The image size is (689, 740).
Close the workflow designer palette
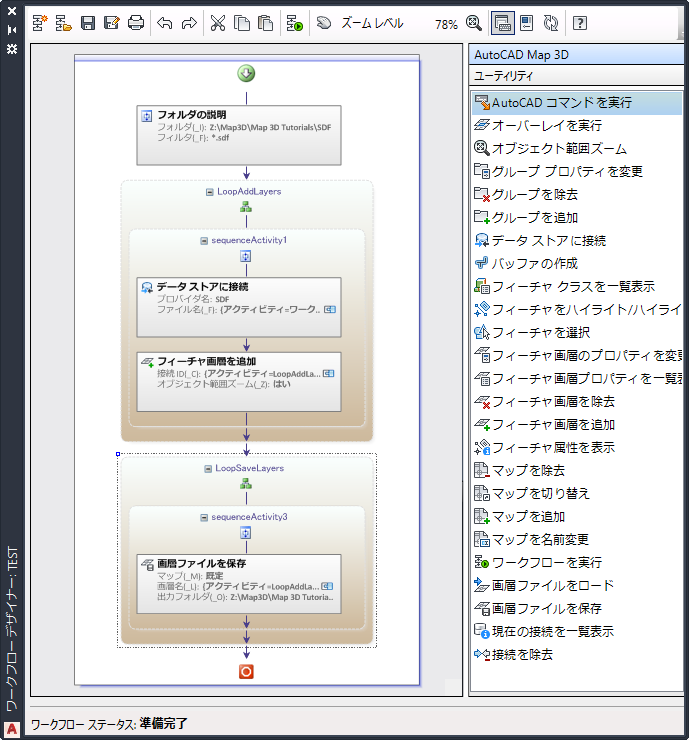coord(12,11)
